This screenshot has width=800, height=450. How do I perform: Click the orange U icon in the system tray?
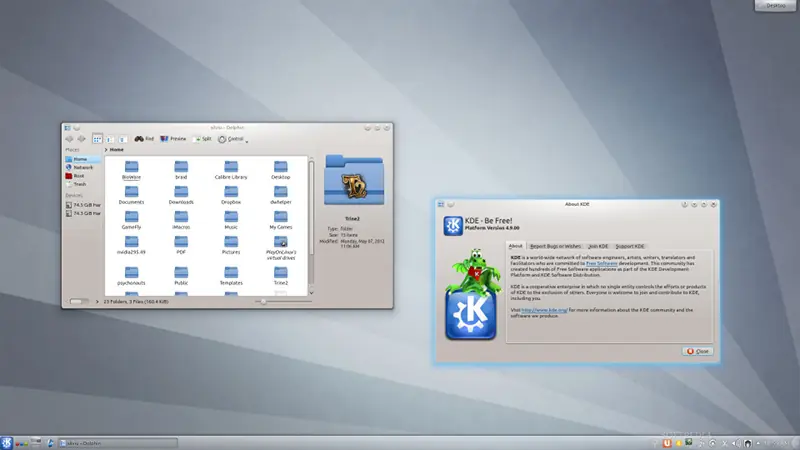[x=667, y=443]
